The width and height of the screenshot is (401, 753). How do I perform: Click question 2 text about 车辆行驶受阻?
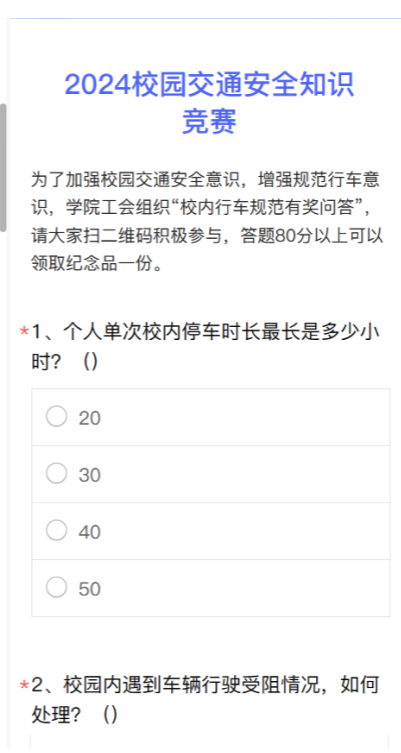[x=206, y=700]
